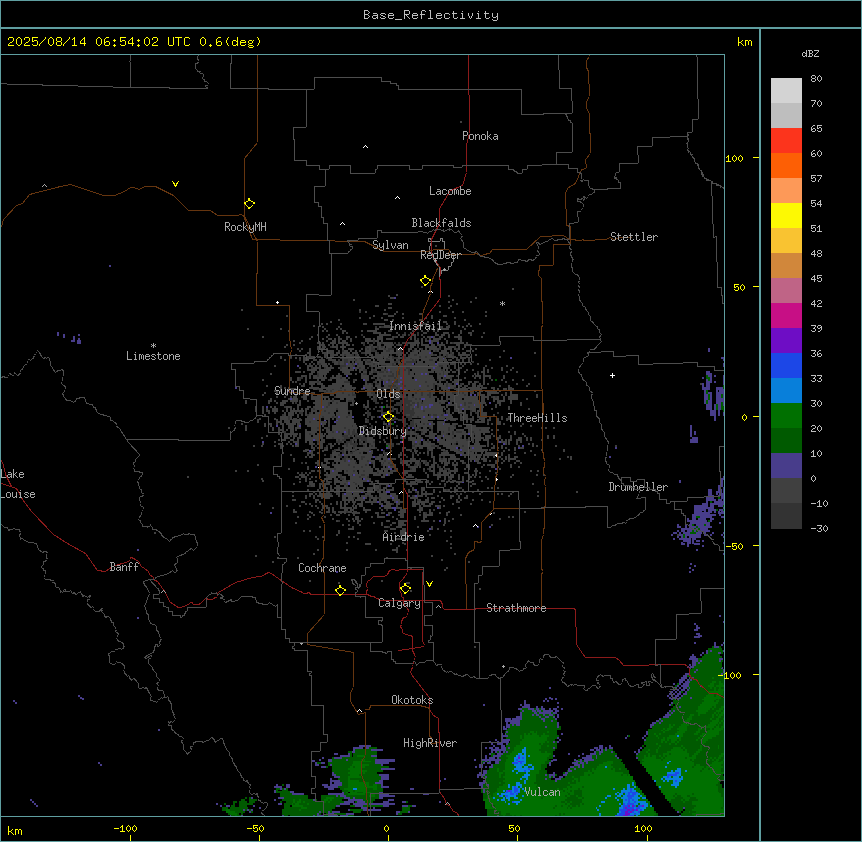Click the RockyMH label
This screenshot has height=842, width=862.
coord(245,227)
